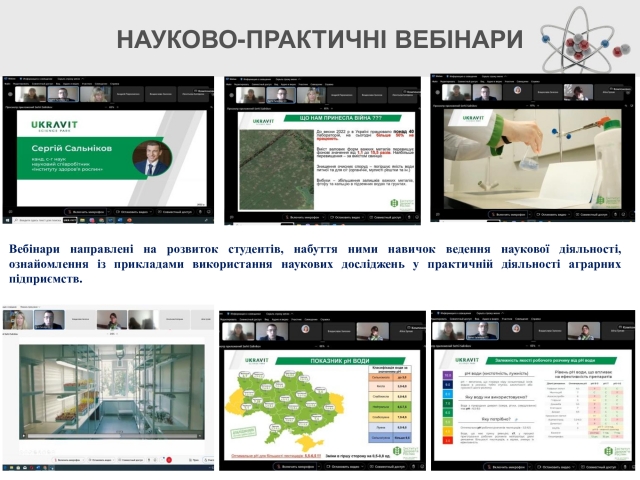Click Остановить видео under ПОКАЗНИК pH ВОДИ slide
The image size is (640, 480).
pos(345,467)
